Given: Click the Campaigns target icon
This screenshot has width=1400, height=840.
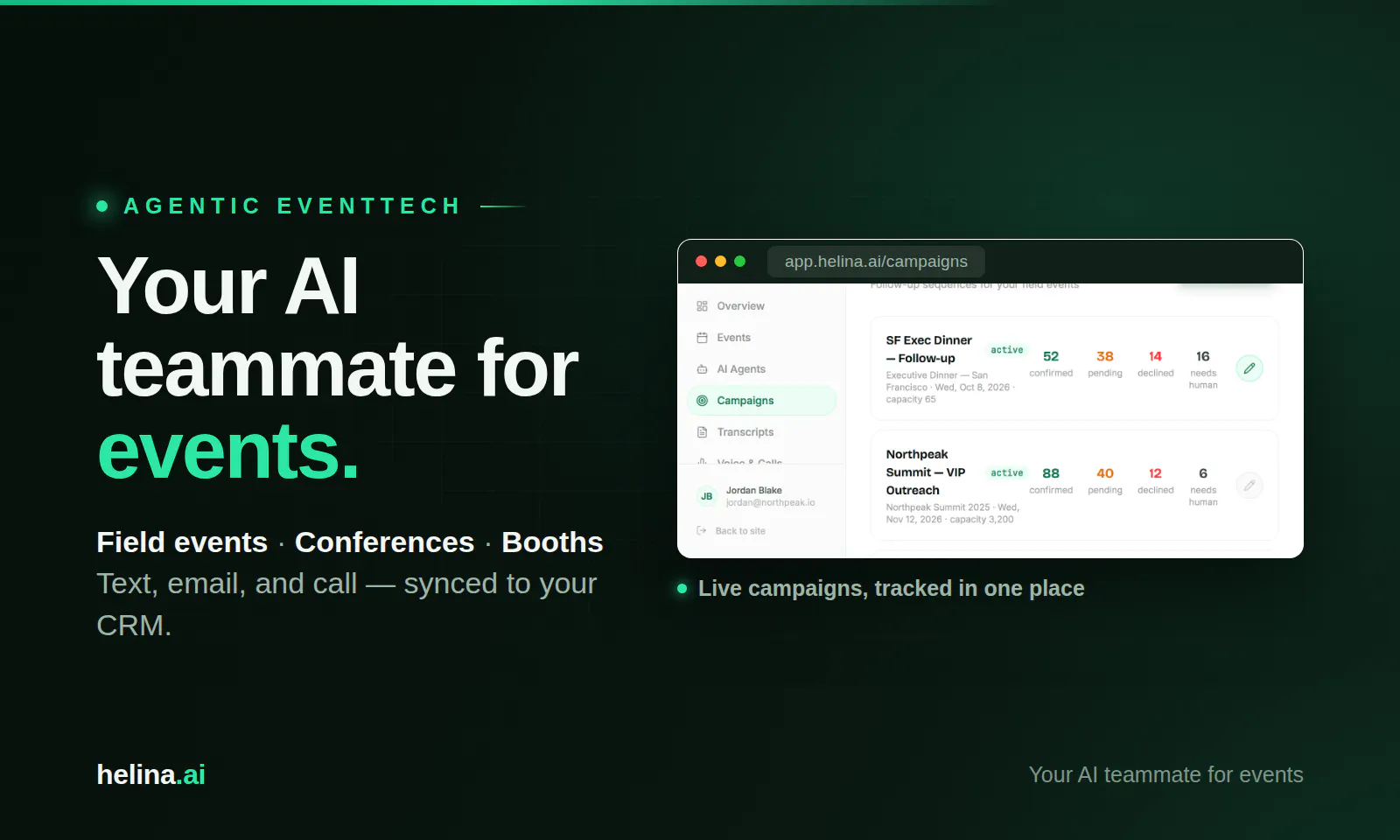Looking at the screenshot, I should point(702,401).
